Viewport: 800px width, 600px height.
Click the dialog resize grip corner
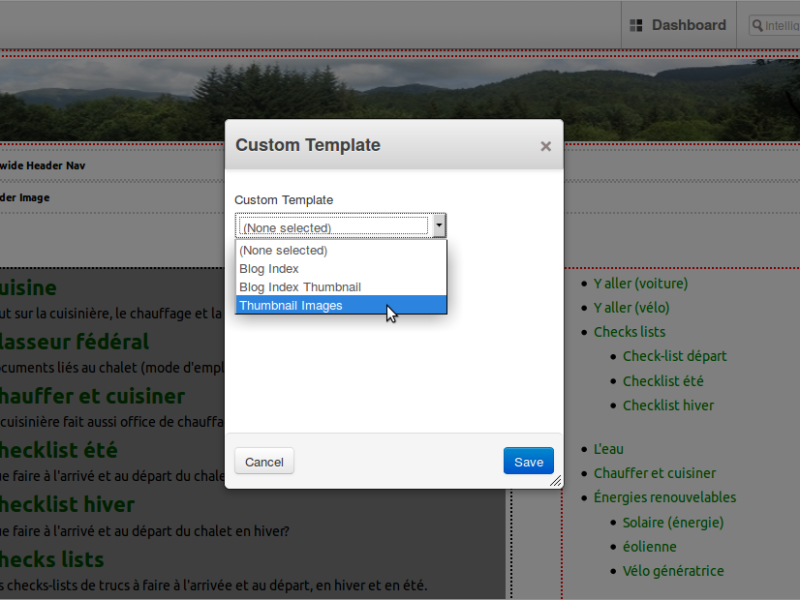[556, 481]
